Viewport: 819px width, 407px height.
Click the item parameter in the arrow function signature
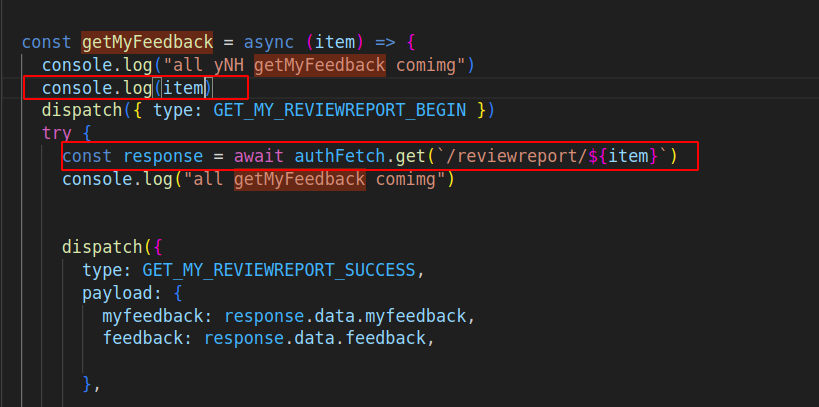coord(335,43)
